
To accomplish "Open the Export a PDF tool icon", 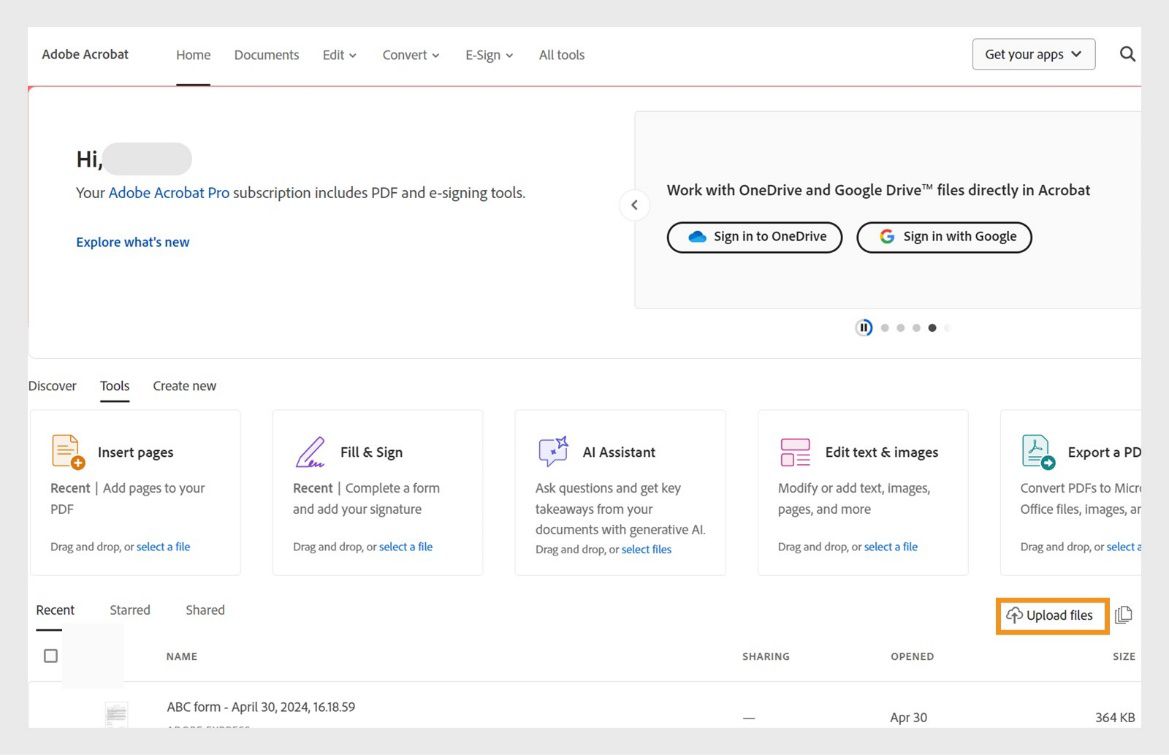I will (1037, 452).
